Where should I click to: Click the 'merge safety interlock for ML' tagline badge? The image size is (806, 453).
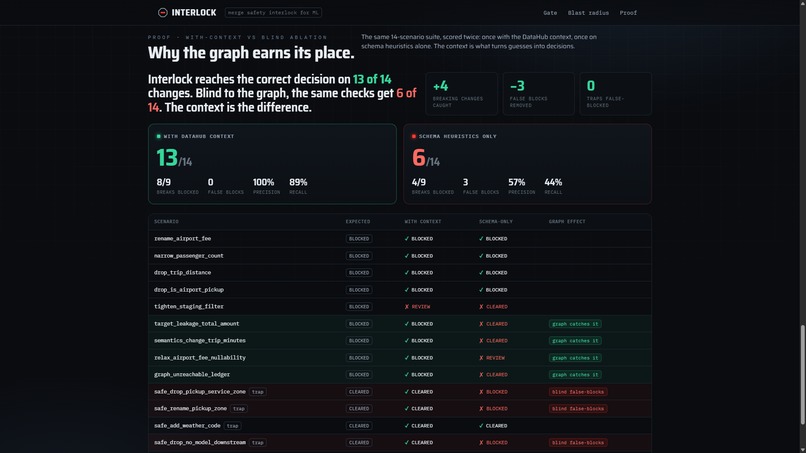pyautogui.click(x=273, y=13)
